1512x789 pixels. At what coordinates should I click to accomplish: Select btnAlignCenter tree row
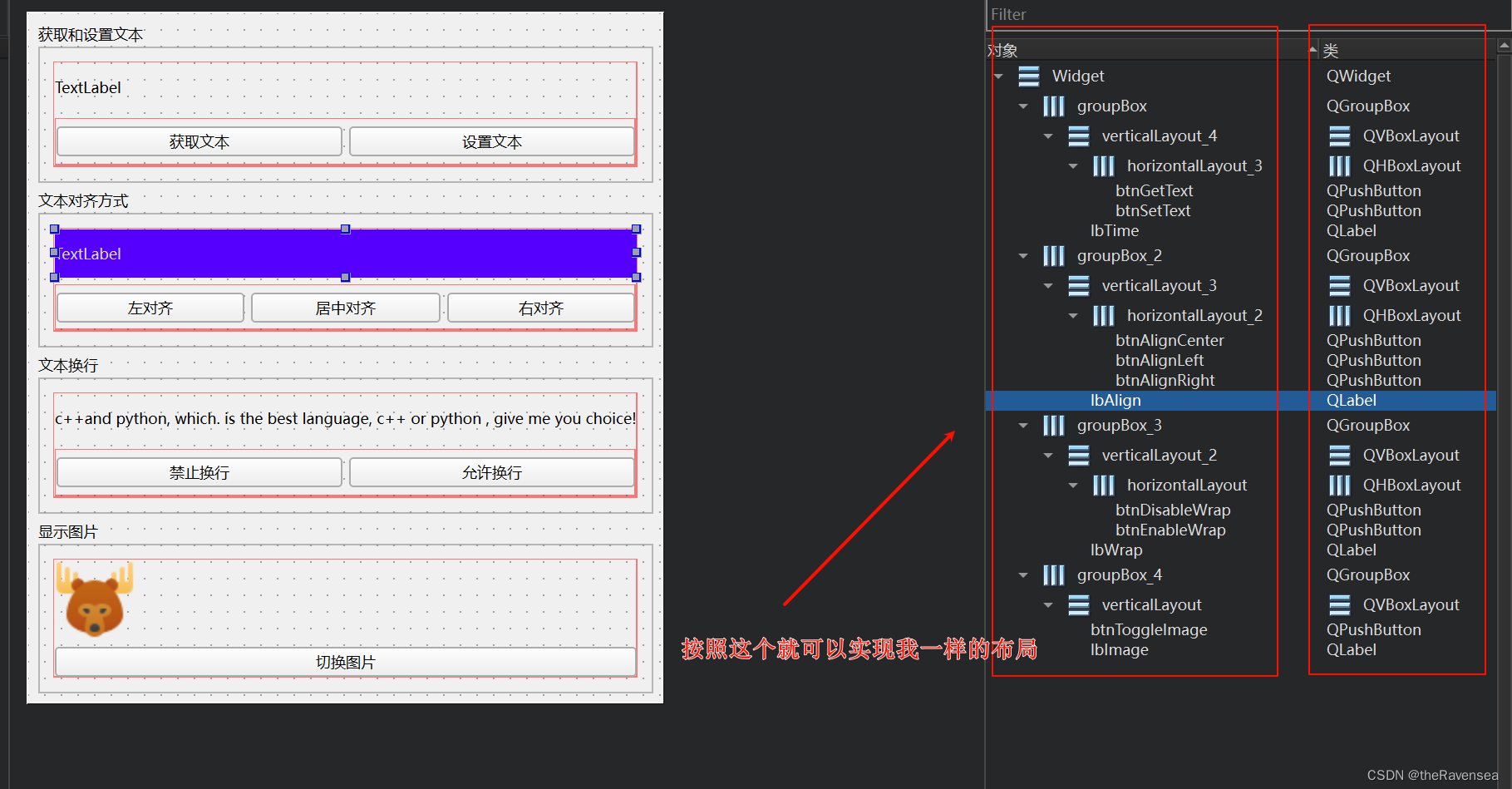(x=1170, y=341)
